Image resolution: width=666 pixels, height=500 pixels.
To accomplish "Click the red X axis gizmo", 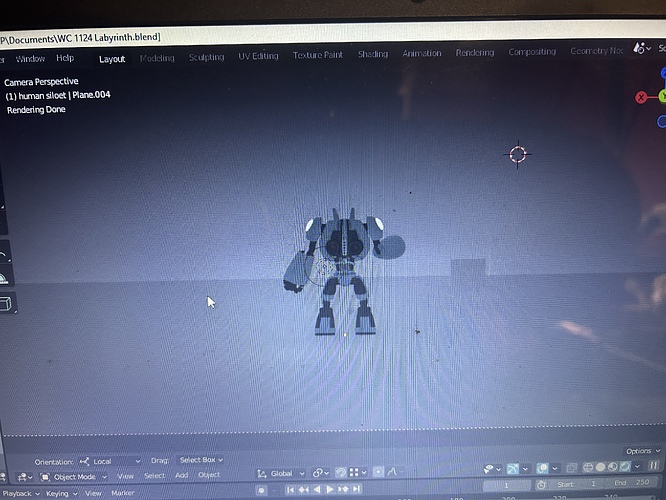I will tap(641, 98).
